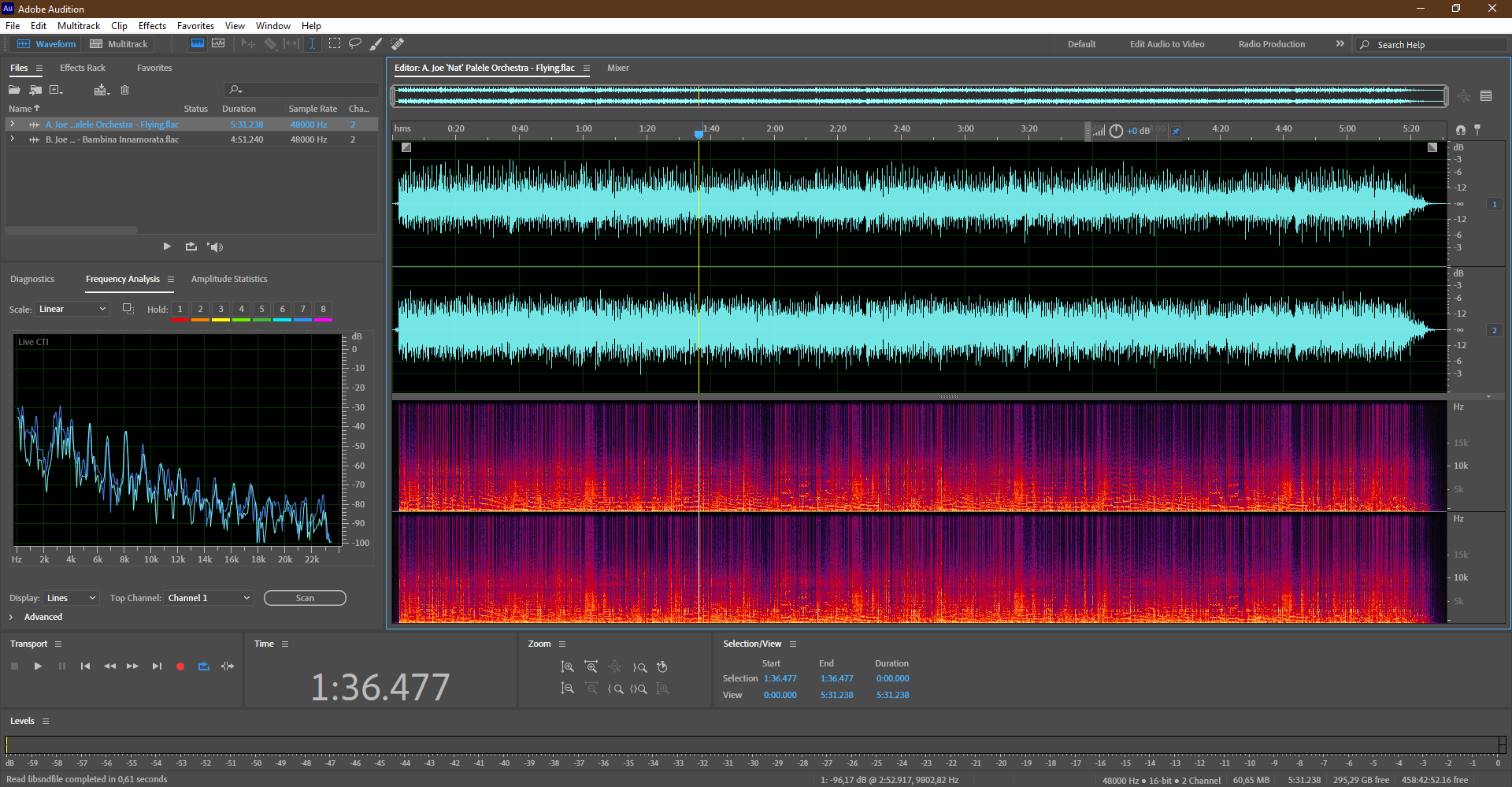The image size is (1512, 787).
Task: Click the Scan button
Action: click(305, 598)
